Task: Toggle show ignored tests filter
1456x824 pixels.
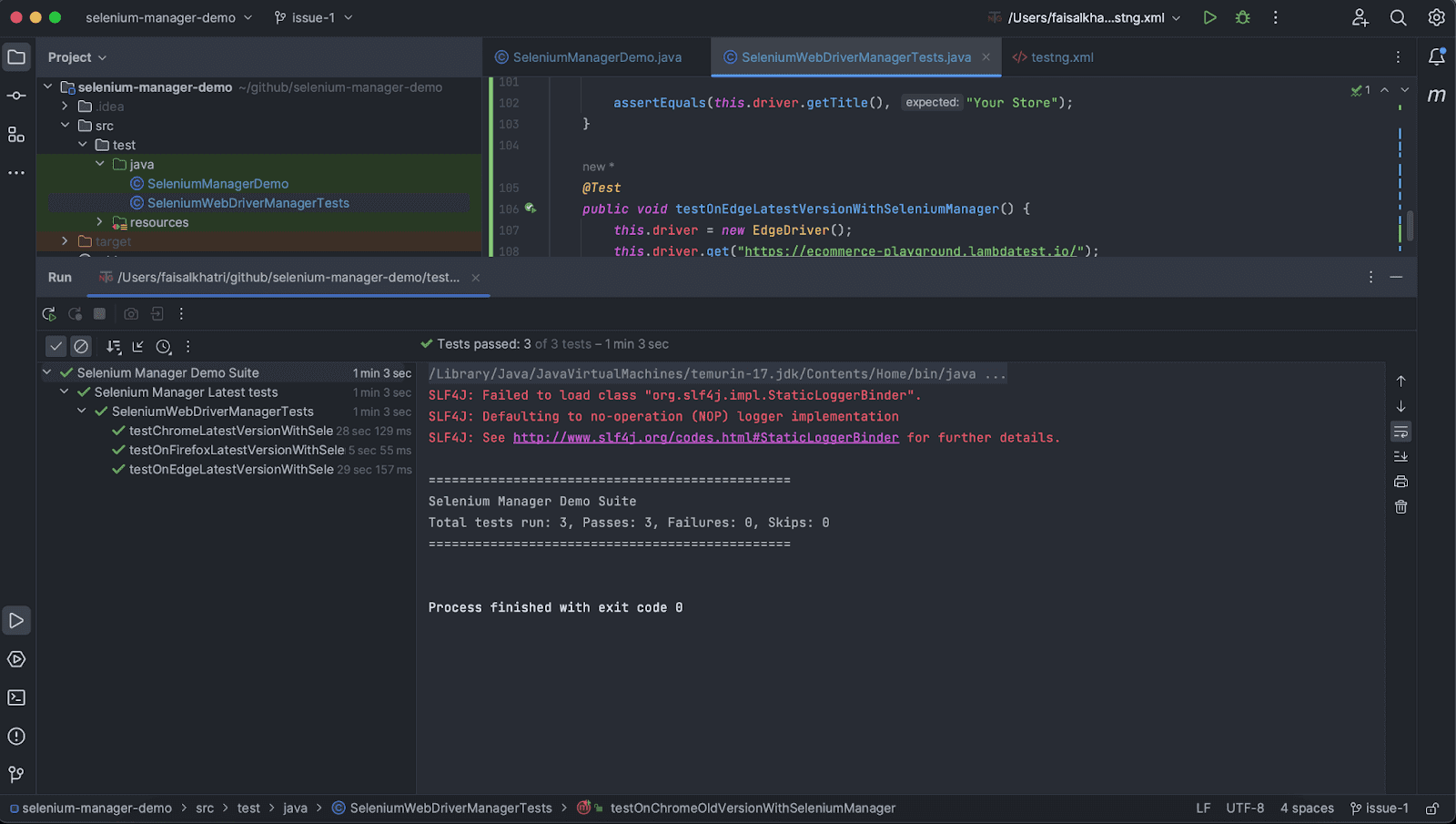Action: pyautogui.click(x=81, y=346)
